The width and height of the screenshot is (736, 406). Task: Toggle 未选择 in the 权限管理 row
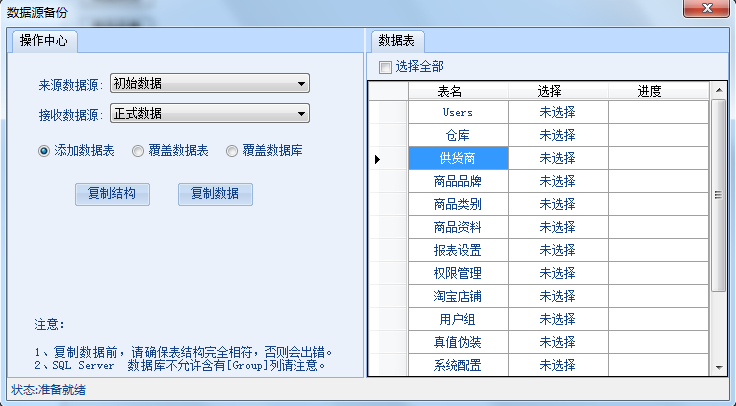(x=558, y=273)
